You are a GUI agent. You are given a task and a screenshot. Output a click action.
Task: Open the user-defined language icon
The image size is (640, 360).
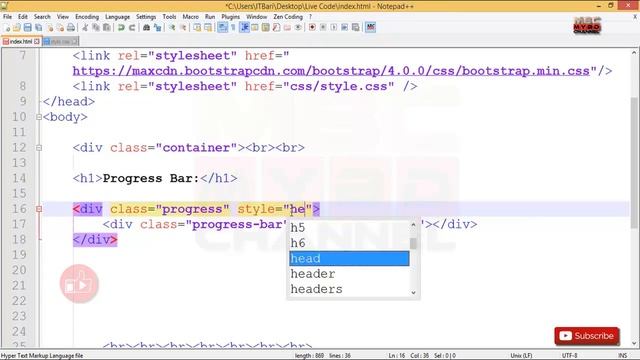pyautogui.click(x=255, y=27)
